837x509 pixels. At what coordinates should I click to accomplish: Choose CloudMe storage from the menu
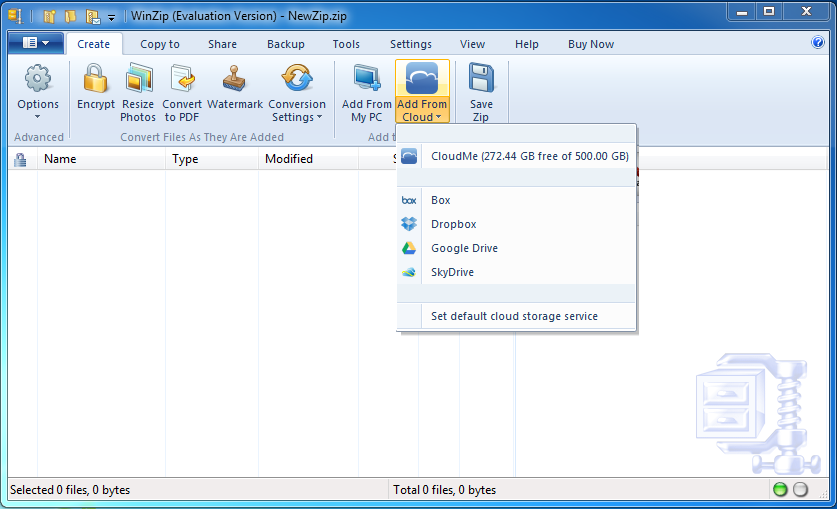(516, 156)
